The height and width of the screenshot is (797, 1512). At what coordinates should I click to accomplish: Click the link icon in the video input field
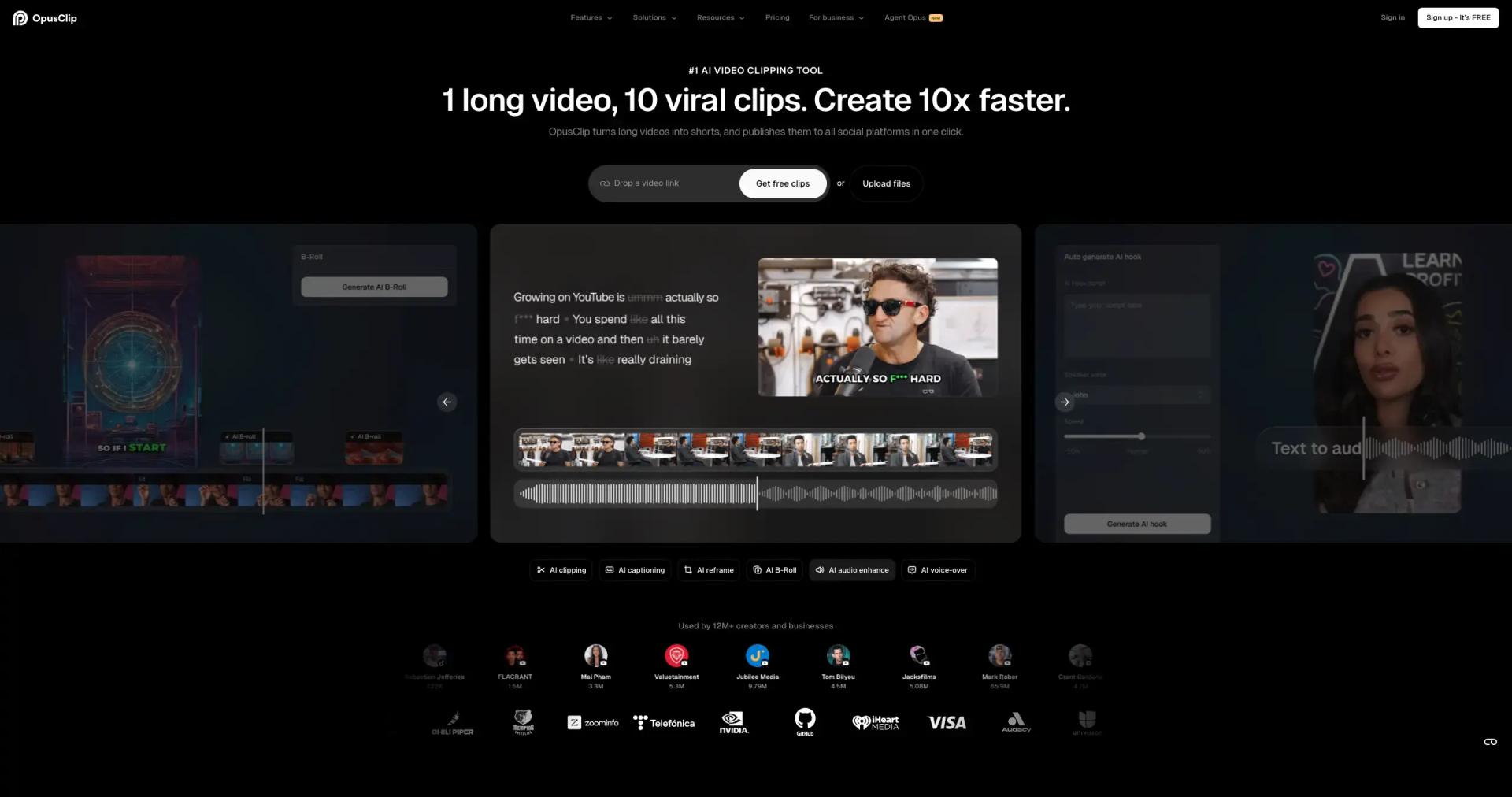point(606,183)
